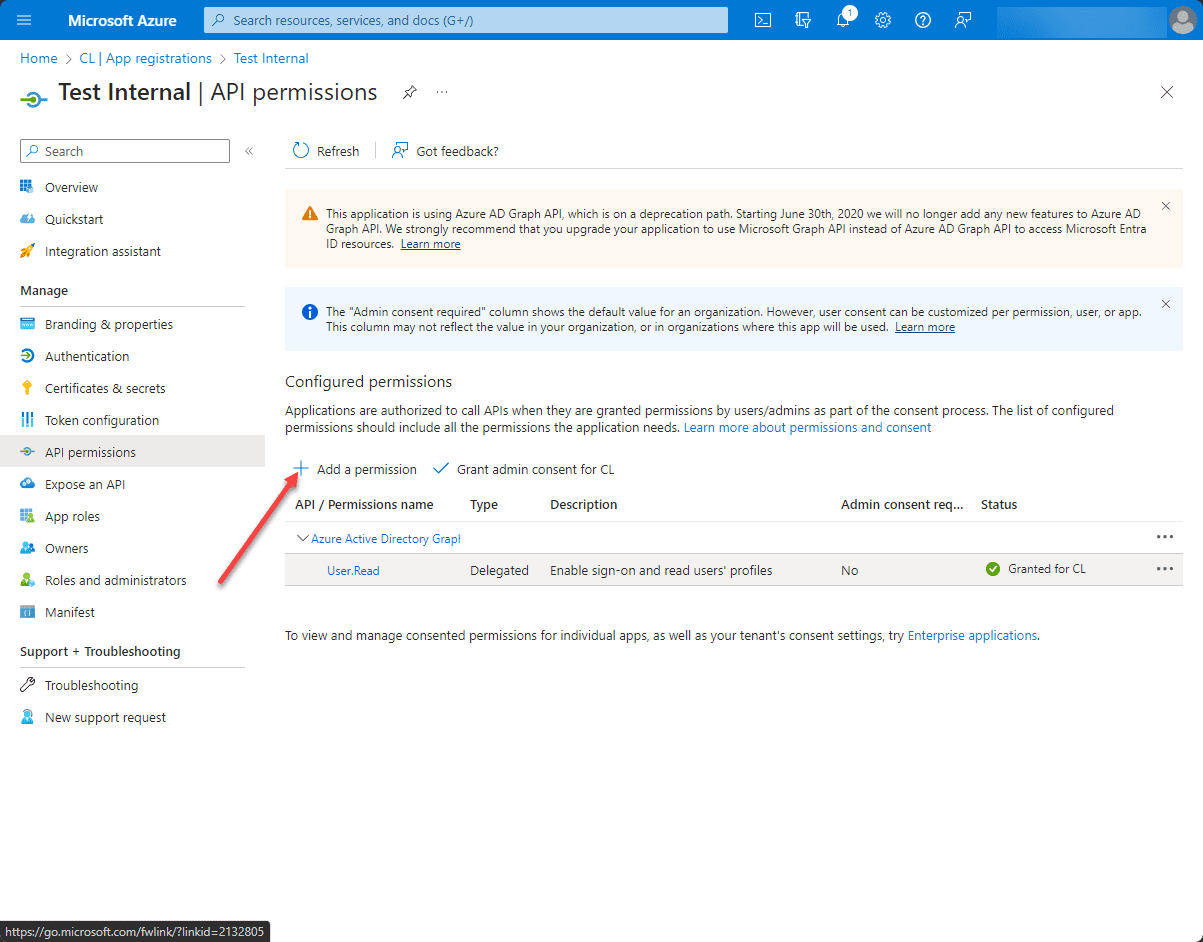Image resolution: width=1203 pixels, height=942 pixels.
Task: Click the Certificates & secrets key icon
Action: [x=27, y=388]
